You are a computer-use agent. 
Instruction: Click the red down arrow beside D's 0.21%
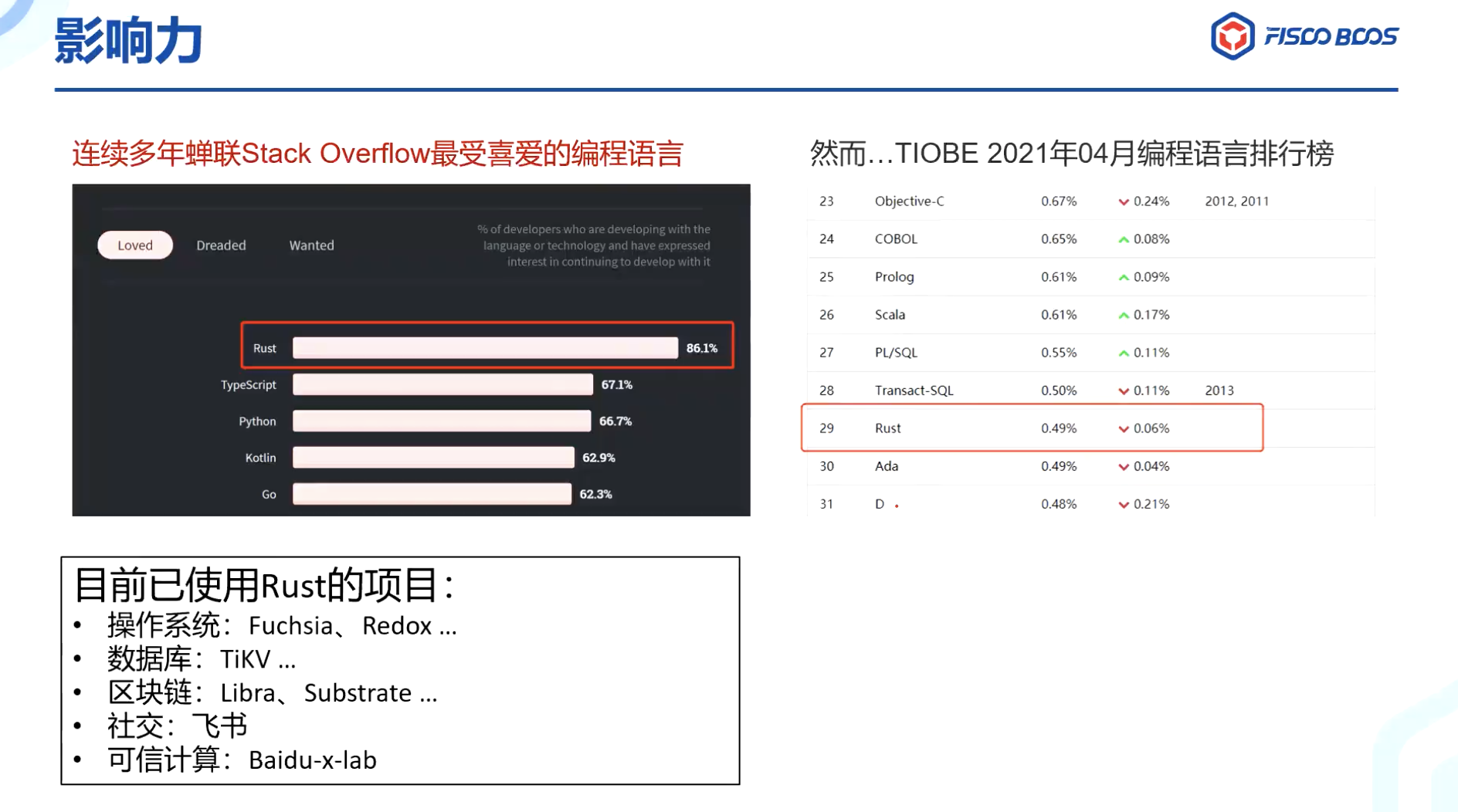click(1124, 505)
